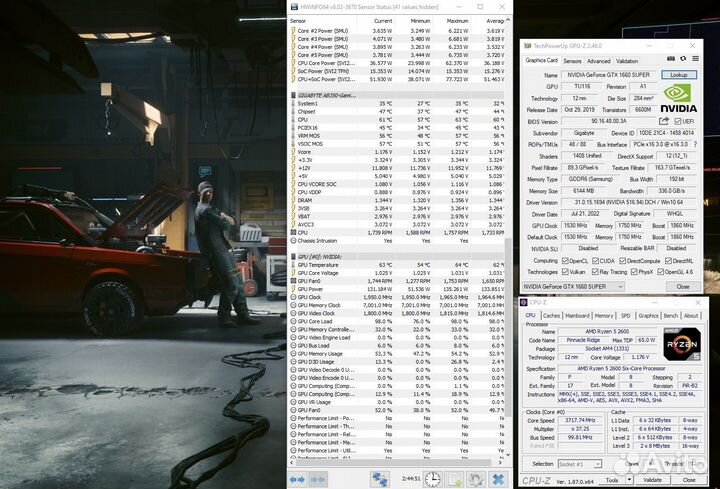Click Vcore sensor row icon

click(293, 152)
